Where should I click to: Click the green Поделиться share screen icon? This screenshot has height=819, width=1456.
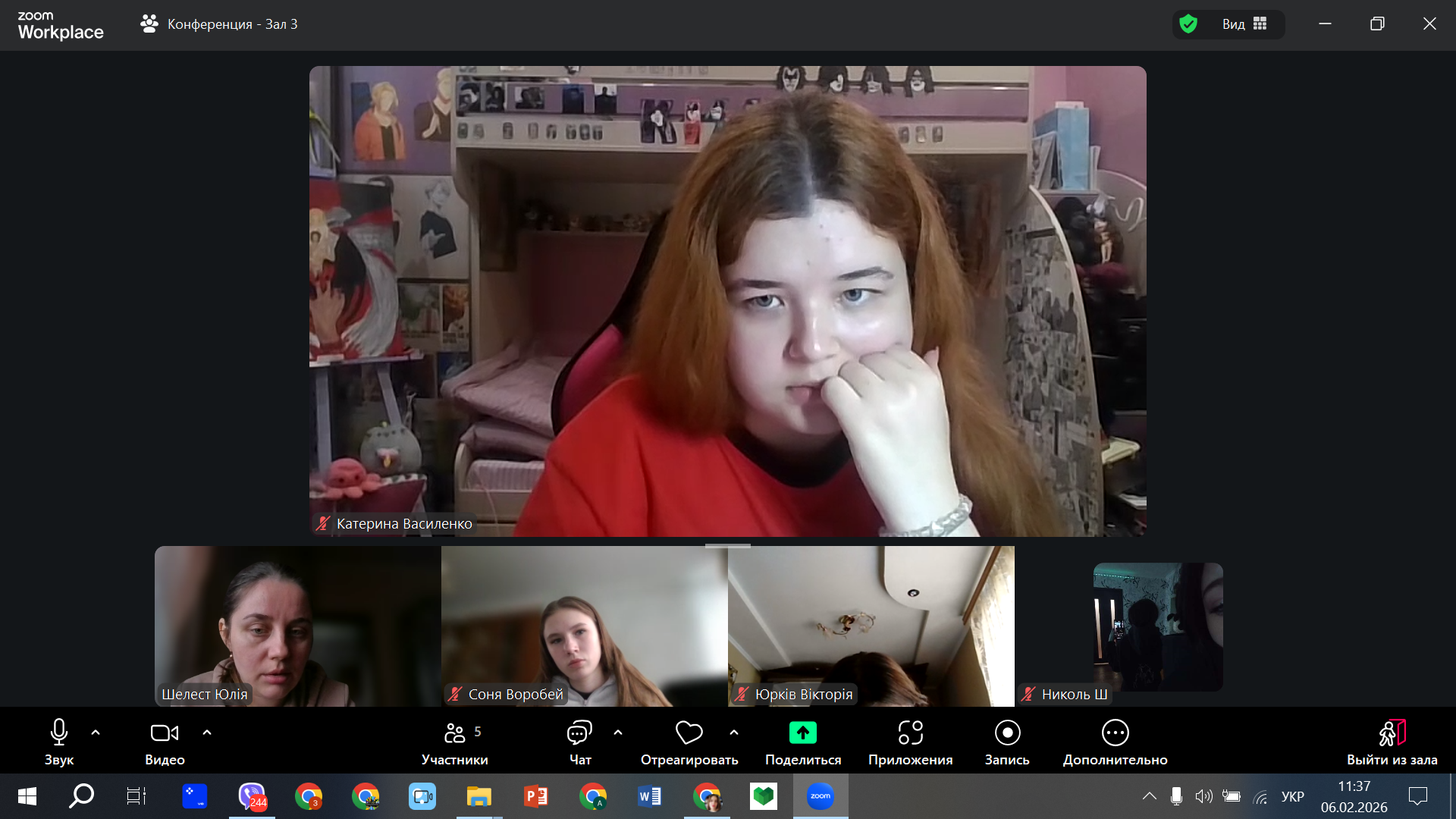[x=802, y=733]
